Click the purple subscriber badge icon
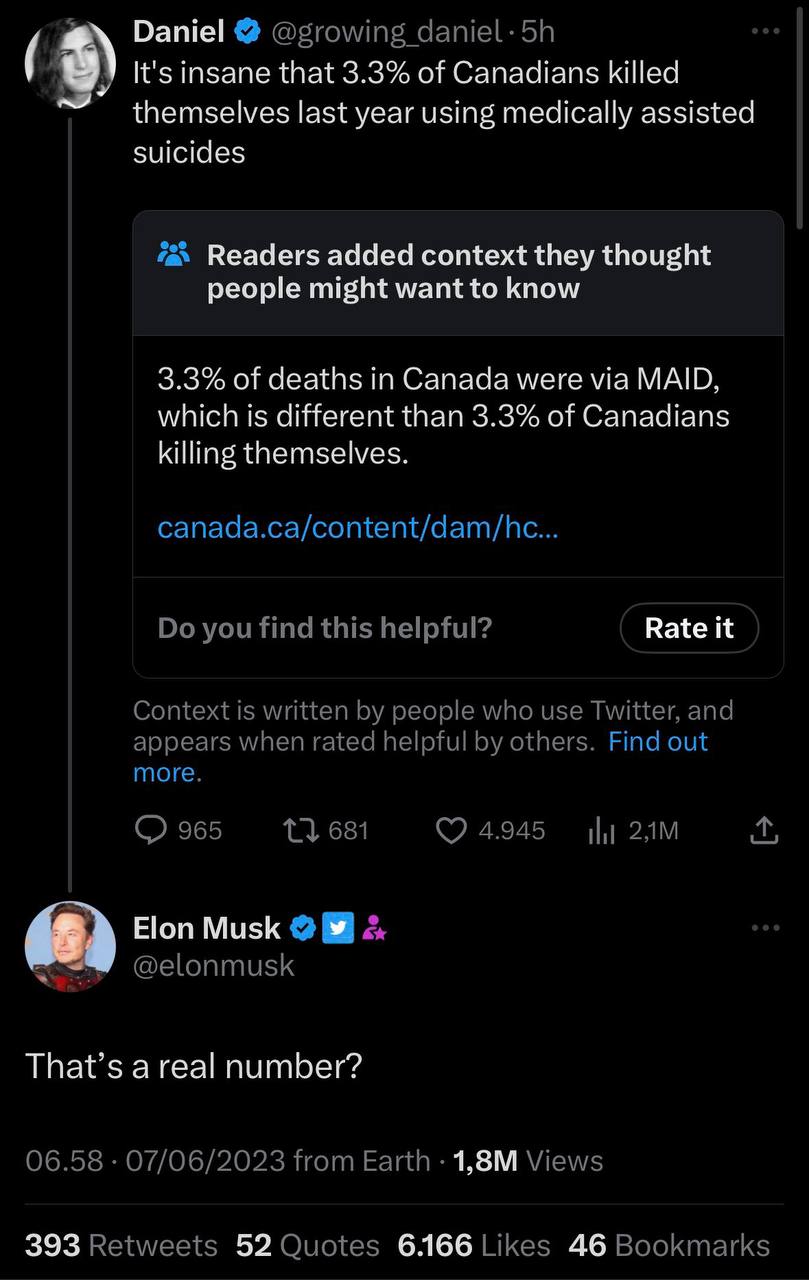The width and height of the screenshot is (809, 1280). pyautogui.click(x=374, y=929)
